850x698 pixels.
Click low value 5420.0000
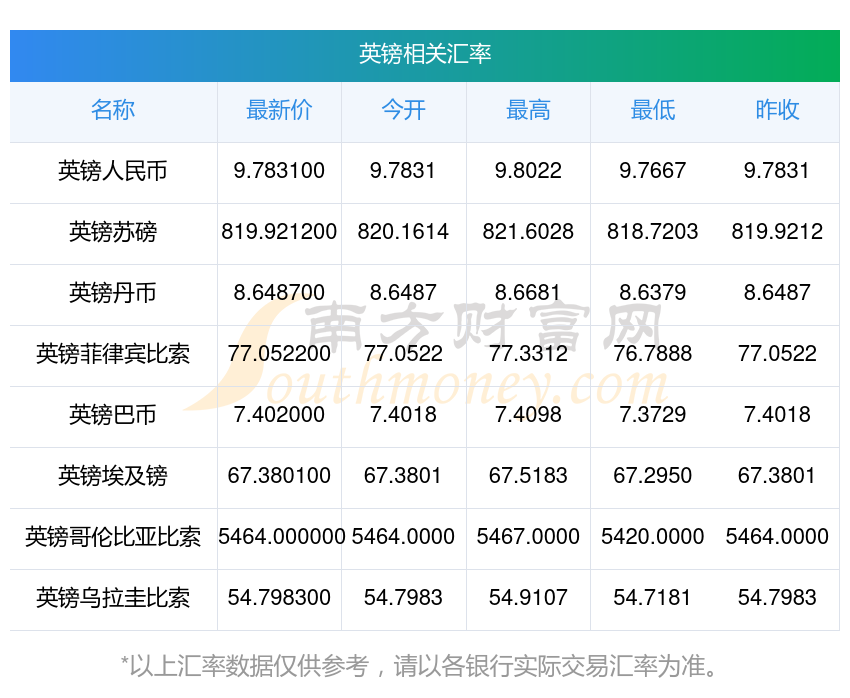coord(653,537)
